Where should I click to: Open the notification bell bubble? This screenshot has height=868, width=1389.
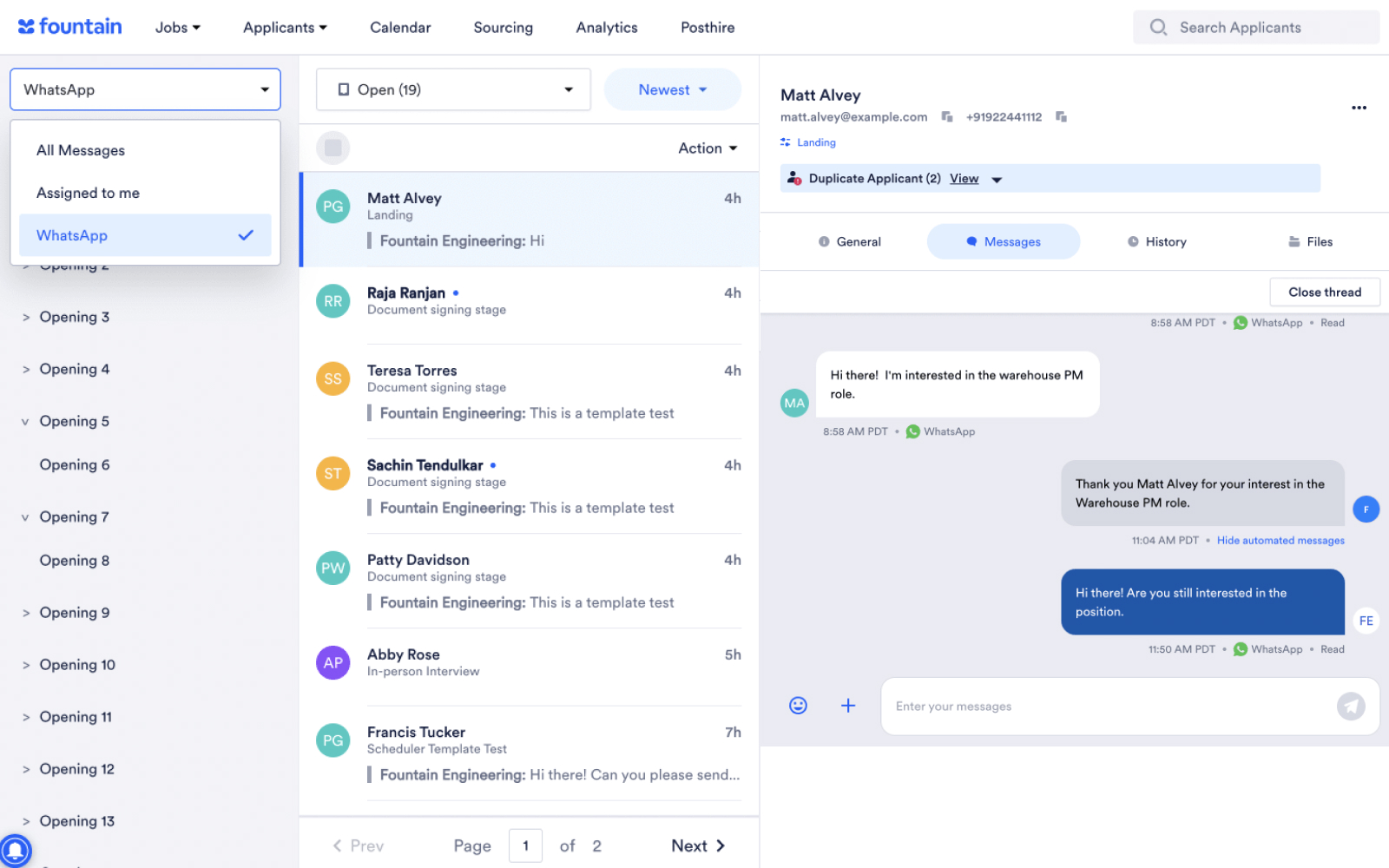(x=16, y=851)
